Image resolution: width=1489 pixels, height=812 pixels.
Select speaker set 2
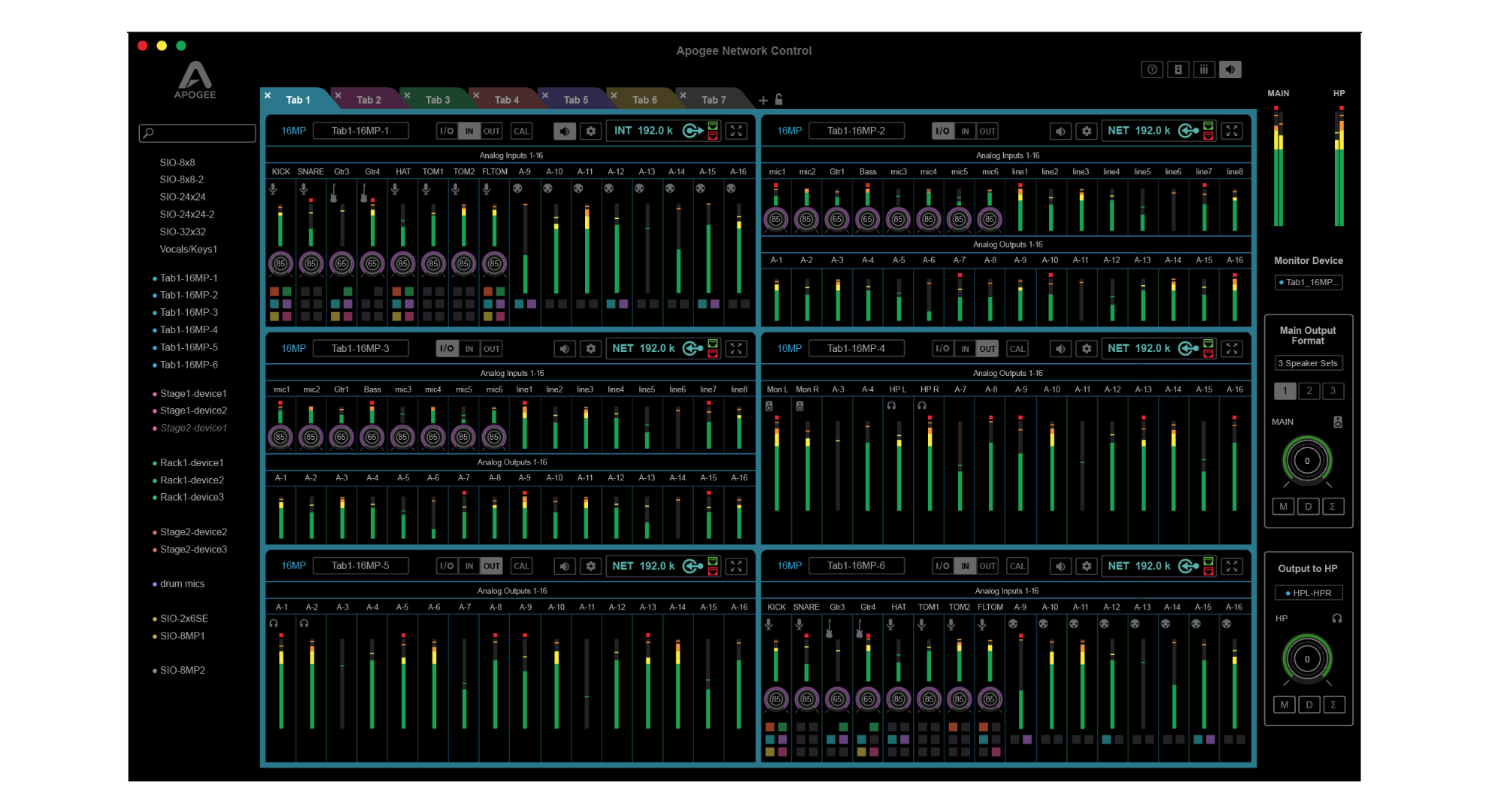point(1309,391)
